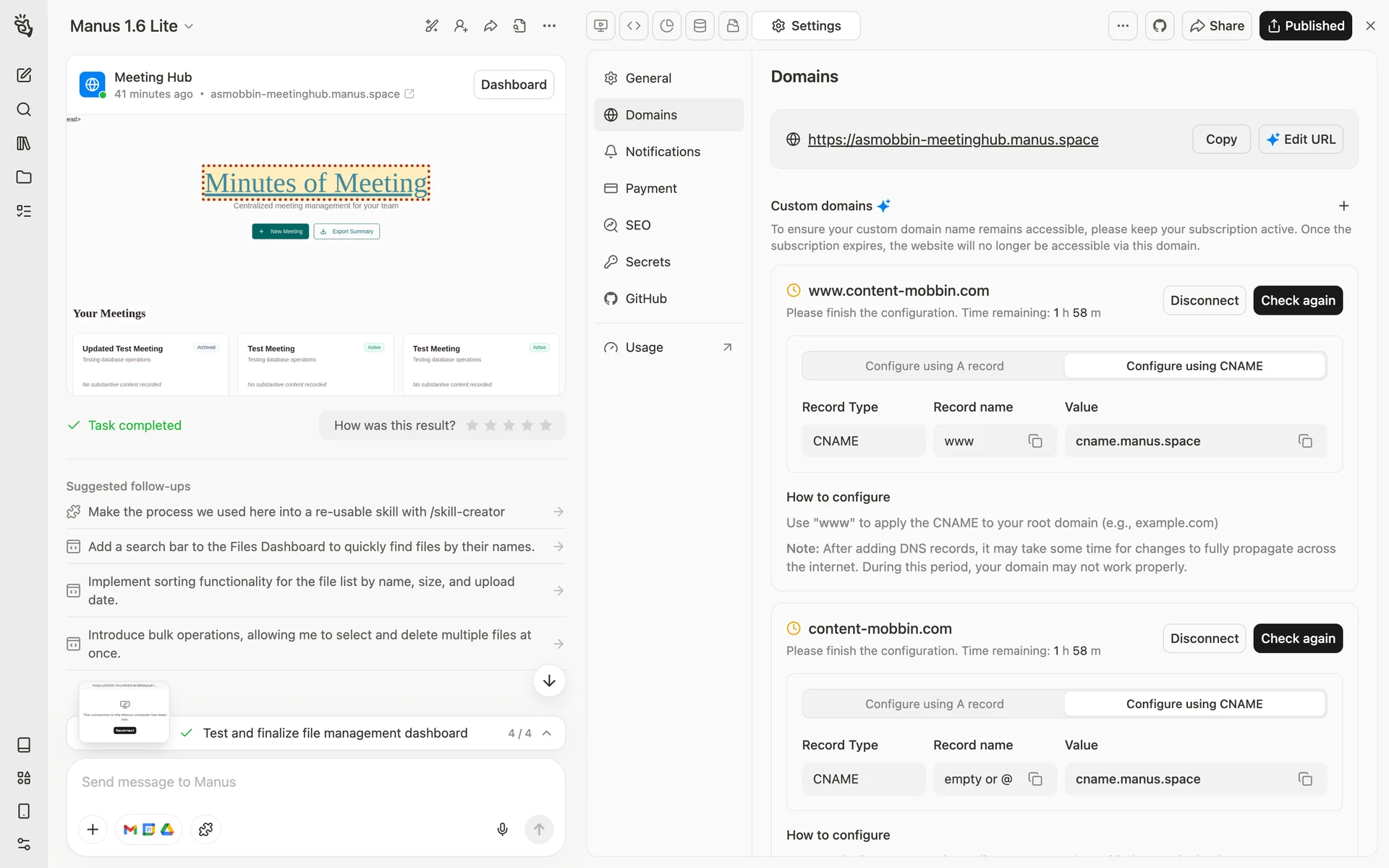Open the Notifications settings section

(663, 152)
